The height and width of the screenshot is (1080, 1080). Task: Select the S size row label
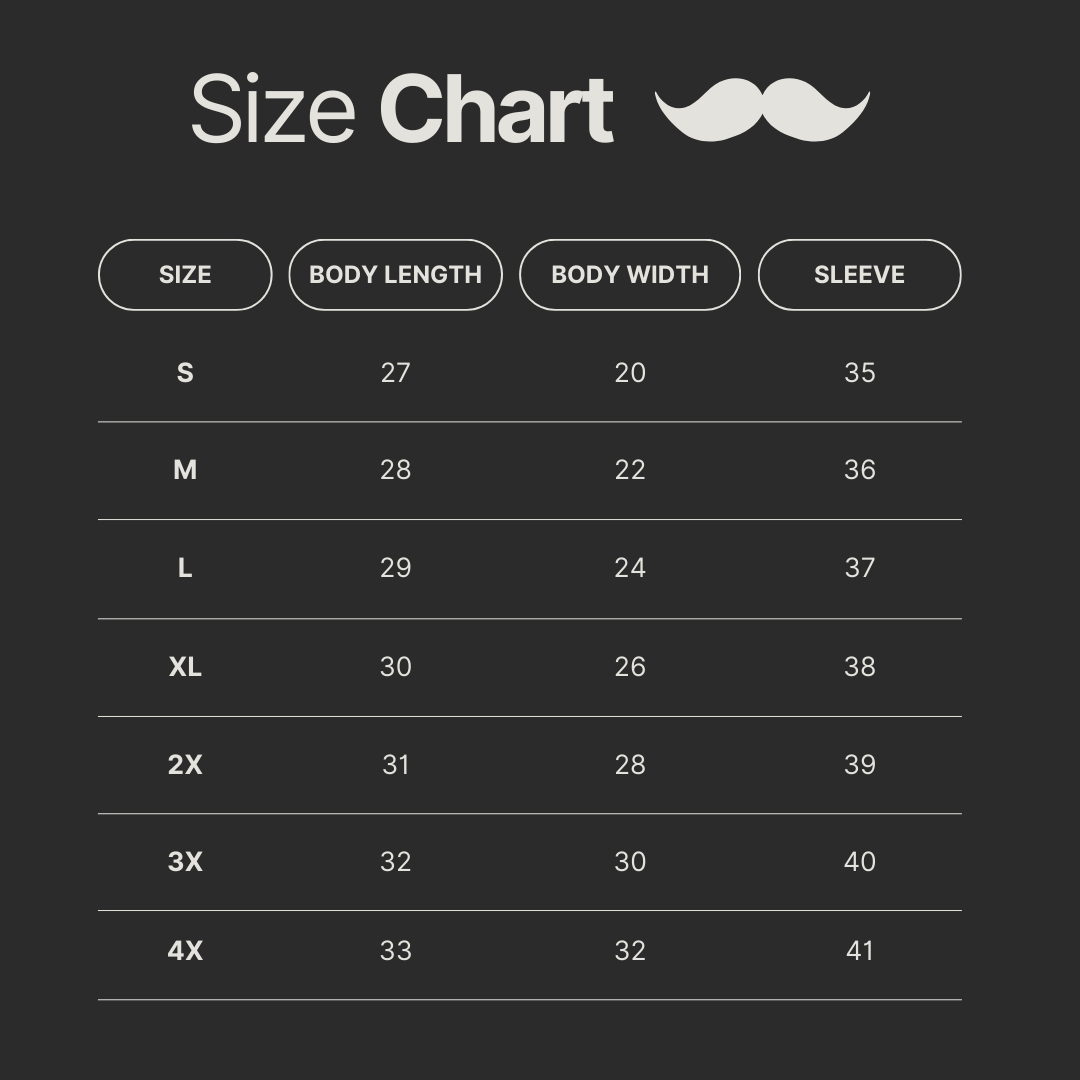pos(185,373)
